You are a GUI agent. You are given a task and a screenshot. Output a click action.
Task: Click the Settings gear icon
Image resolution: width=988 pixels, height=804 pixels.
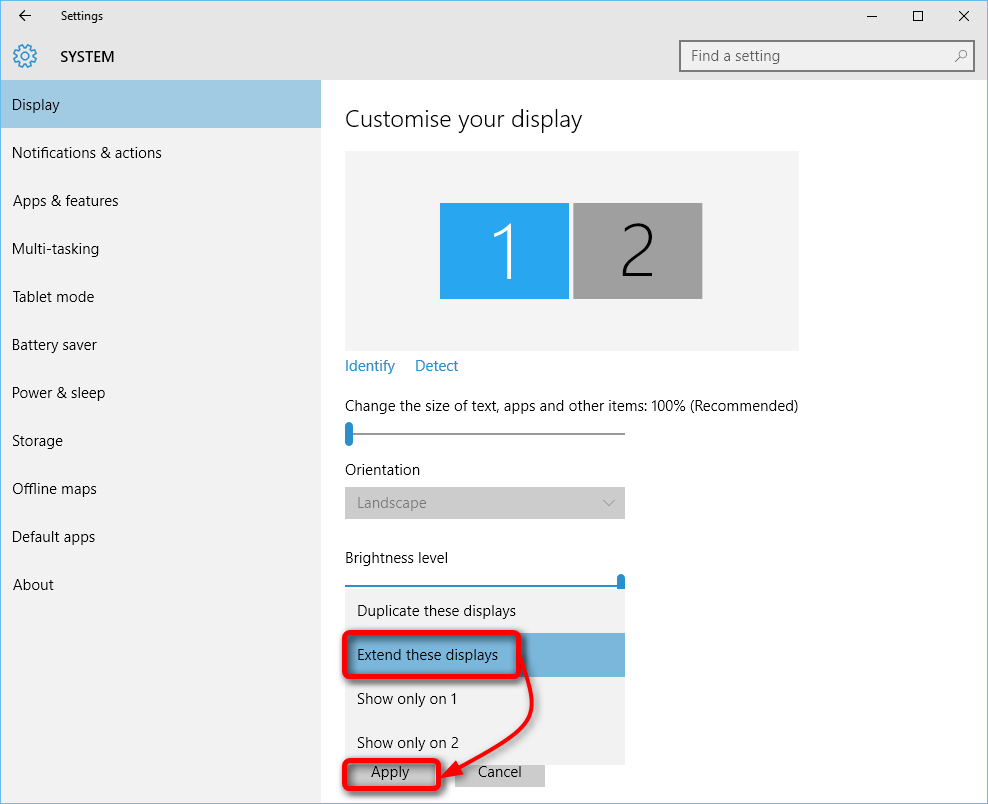click(x=25, y=56)
